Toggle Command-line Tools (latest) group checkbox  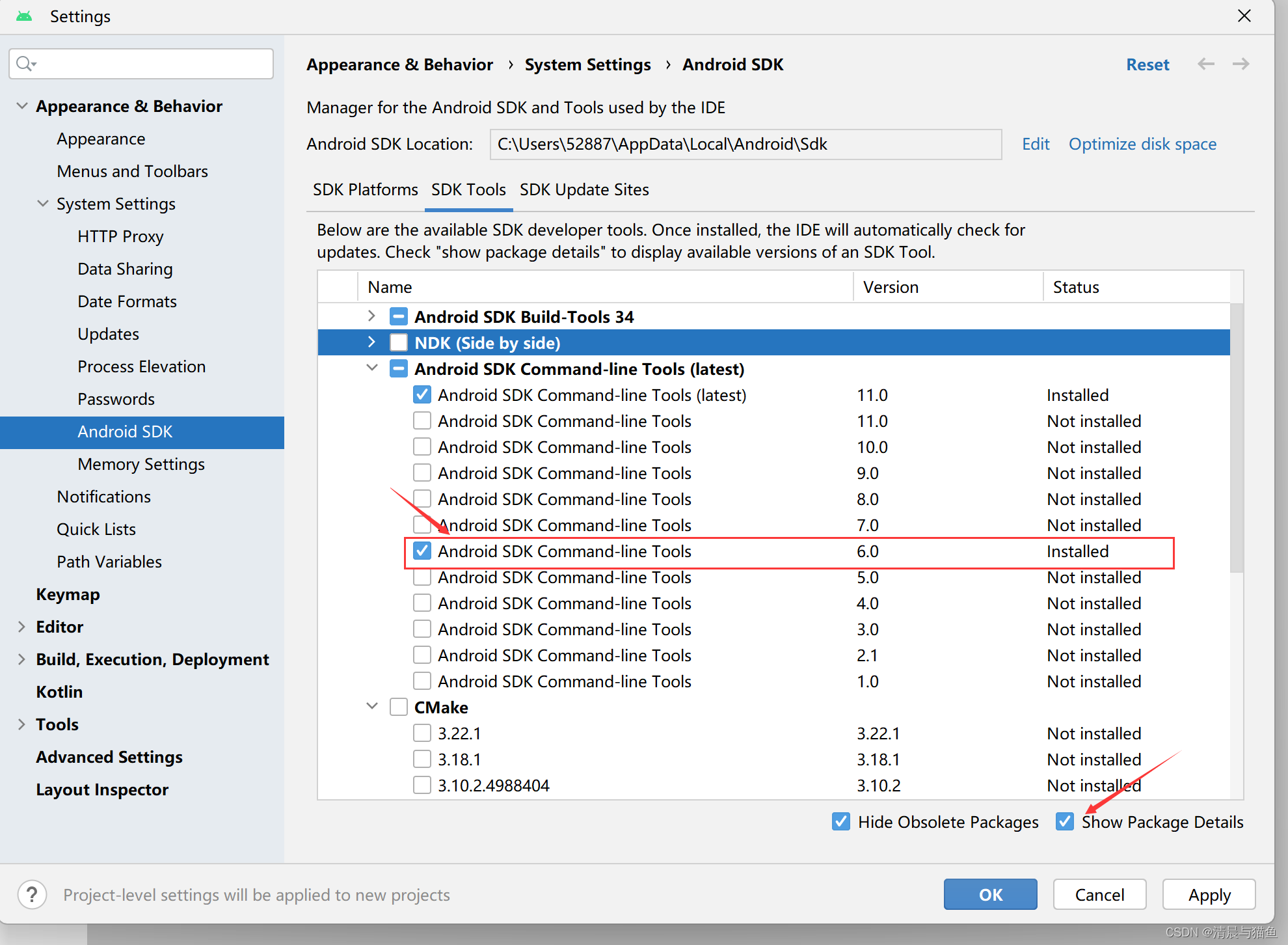398,368
